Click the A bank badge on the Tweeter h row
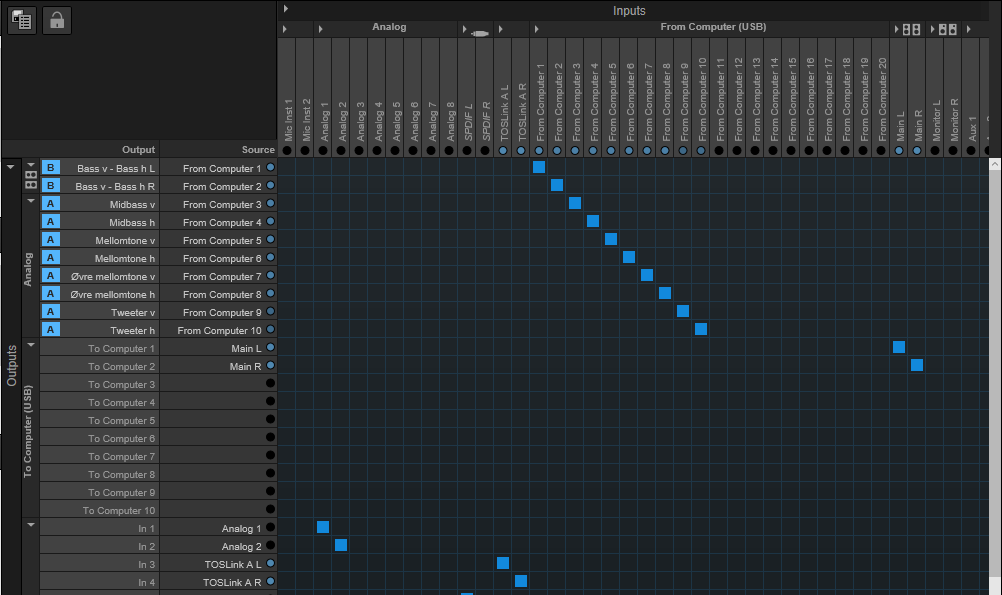The width and height of the screenshot is (1002, 595). 51,330
